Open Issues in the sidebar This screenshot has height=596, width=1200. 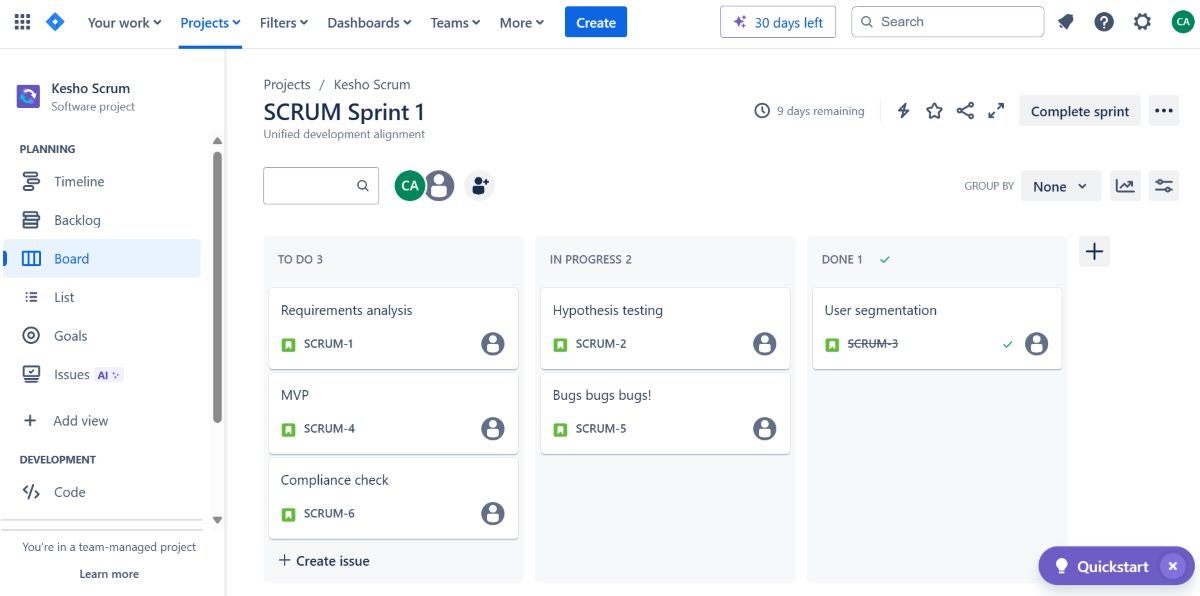(102, 375)
